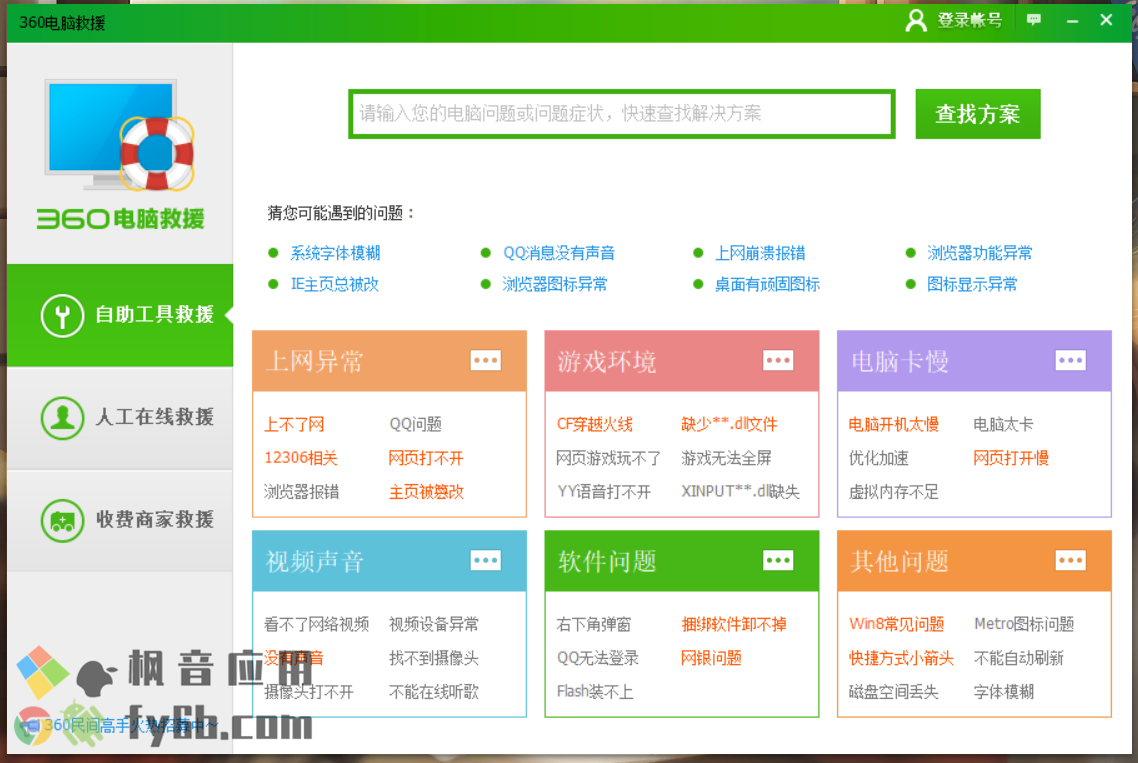The width and height of the screenshot is (1138, 763).
Task: Select 浏览器报错 fix
Action: coord(301,492)
